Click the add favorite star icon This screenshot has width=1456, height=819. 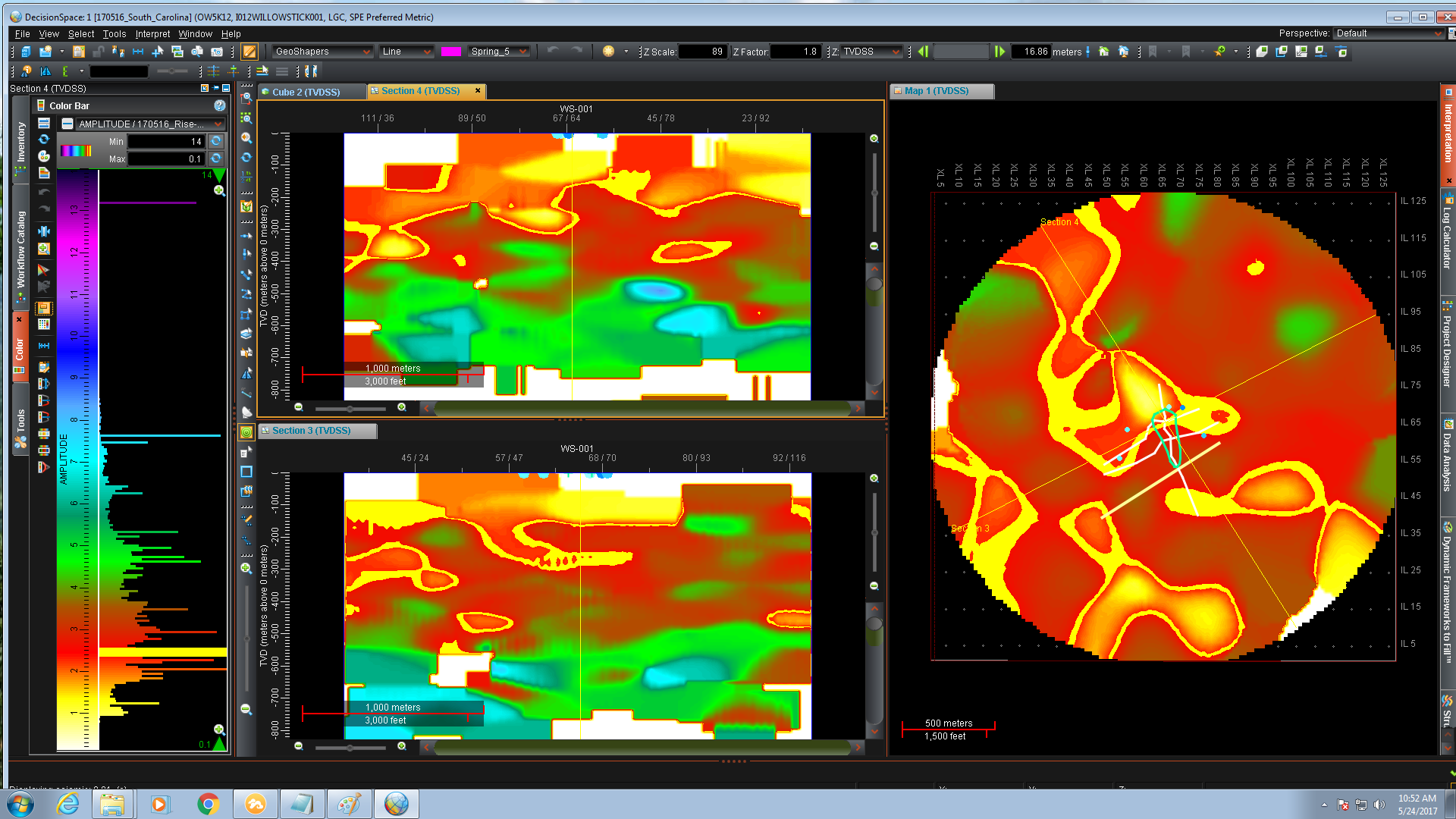pyautogui.click(x=1219, y=52)
